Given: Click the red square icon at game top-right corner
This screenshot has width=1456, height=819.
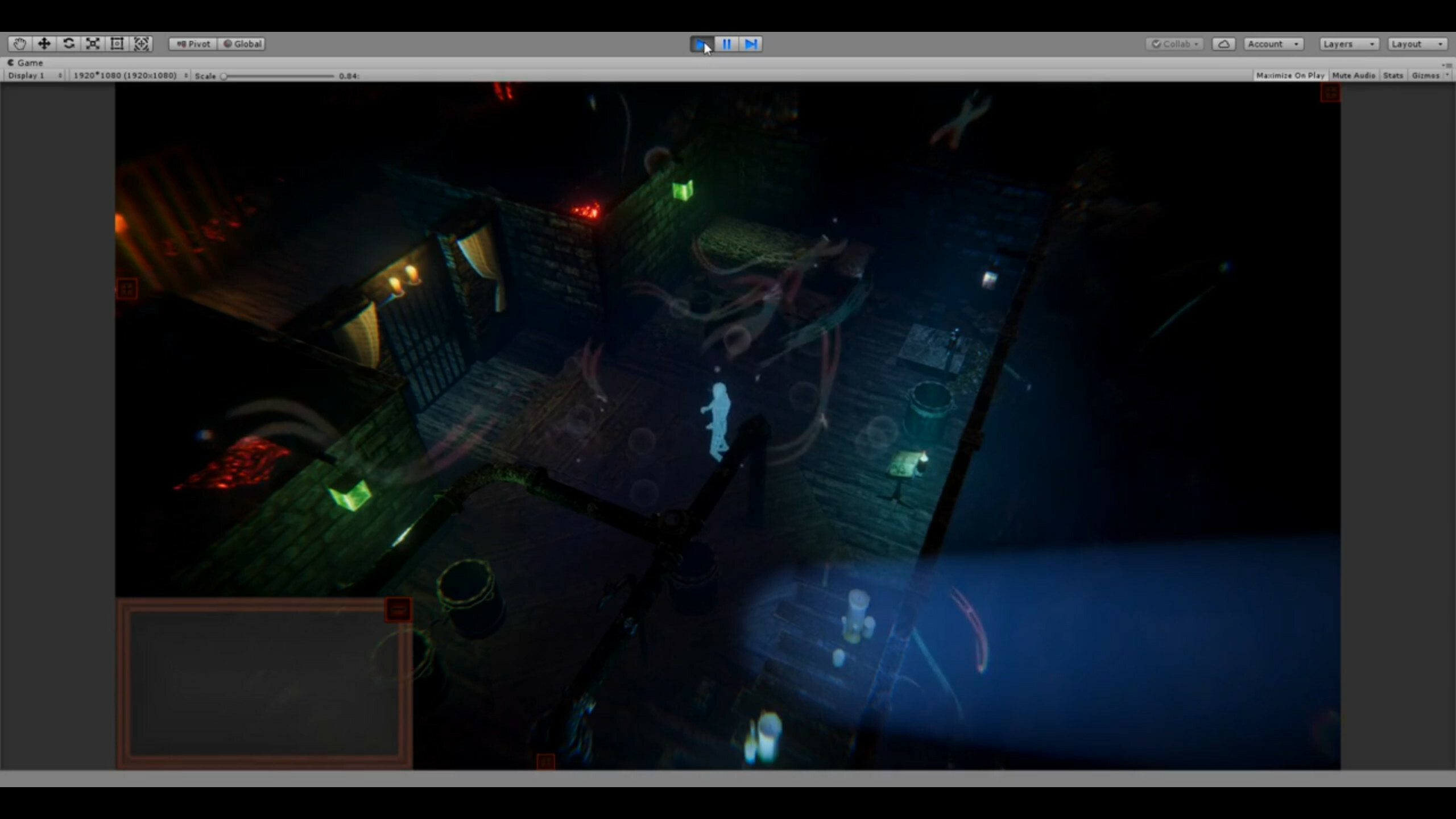Looking at the screenshot, I should point(1330,93).
